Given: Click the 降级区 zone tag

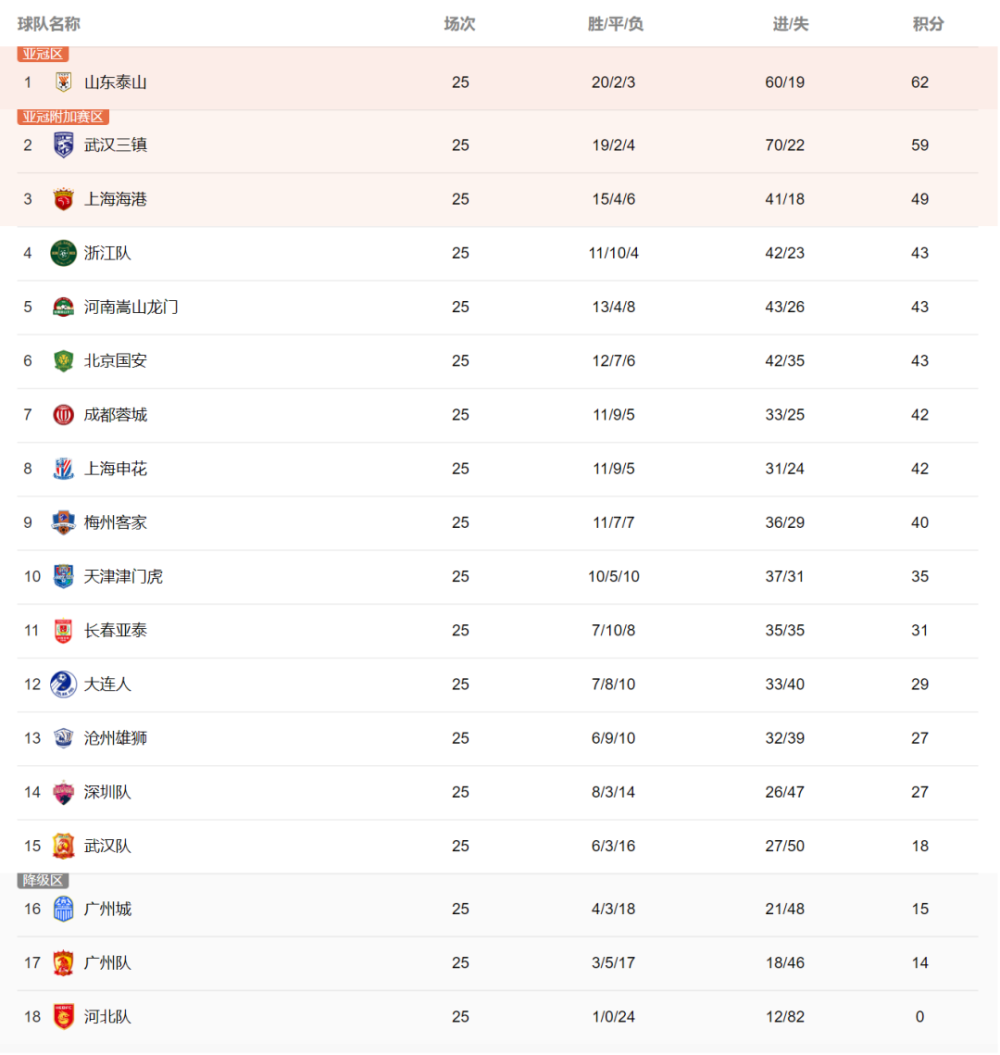Looking at the screenshot, I should (43, 880).
